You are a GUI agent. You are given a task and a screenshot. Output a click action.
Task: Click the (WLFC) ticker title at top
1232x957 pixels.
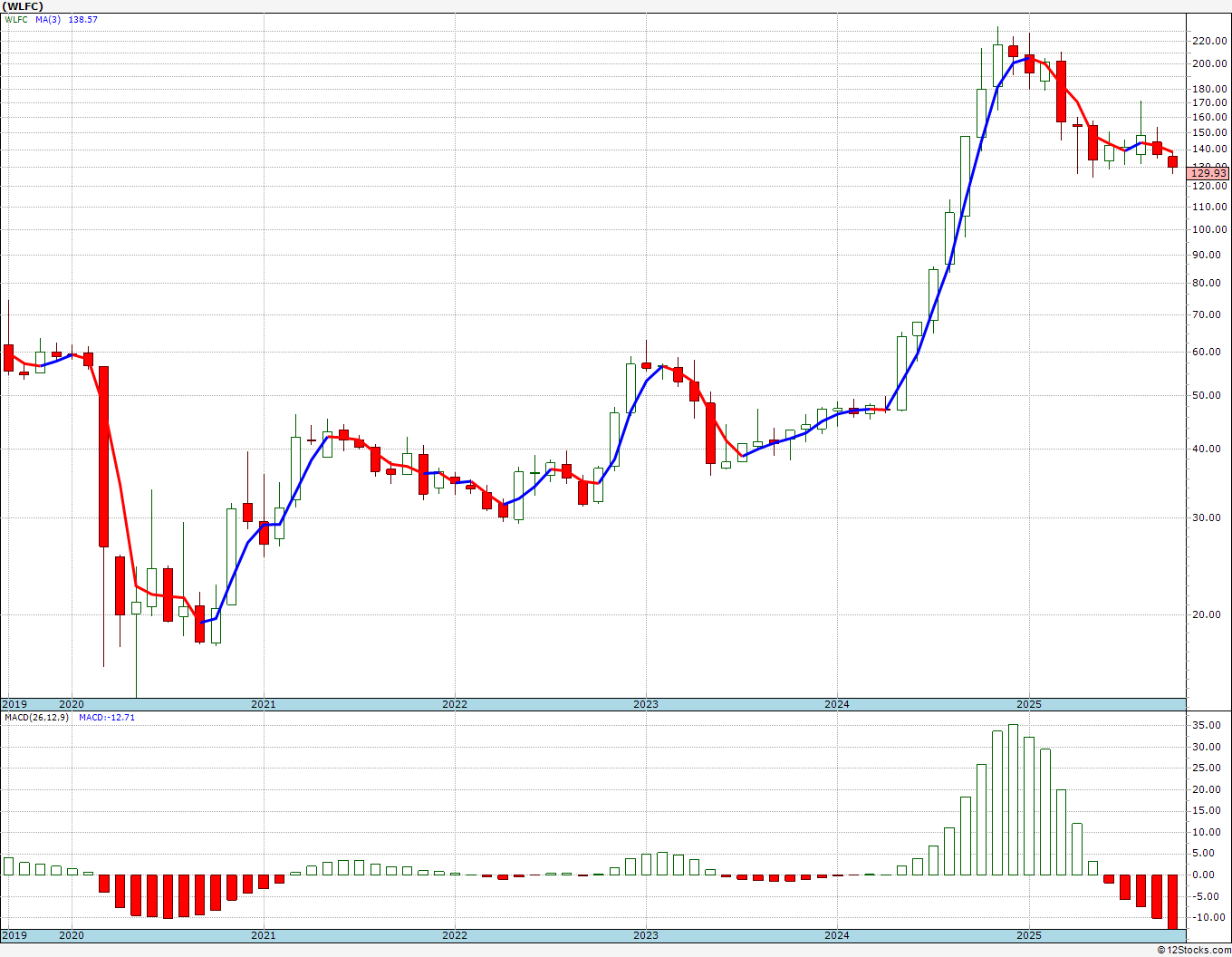click(x=23, y=6)
